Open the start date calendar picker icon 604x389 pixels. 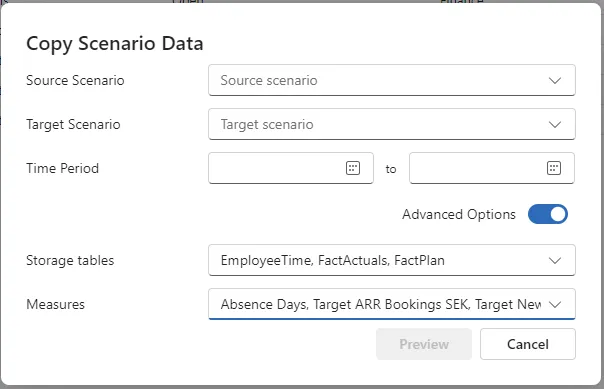click(353, 168)
